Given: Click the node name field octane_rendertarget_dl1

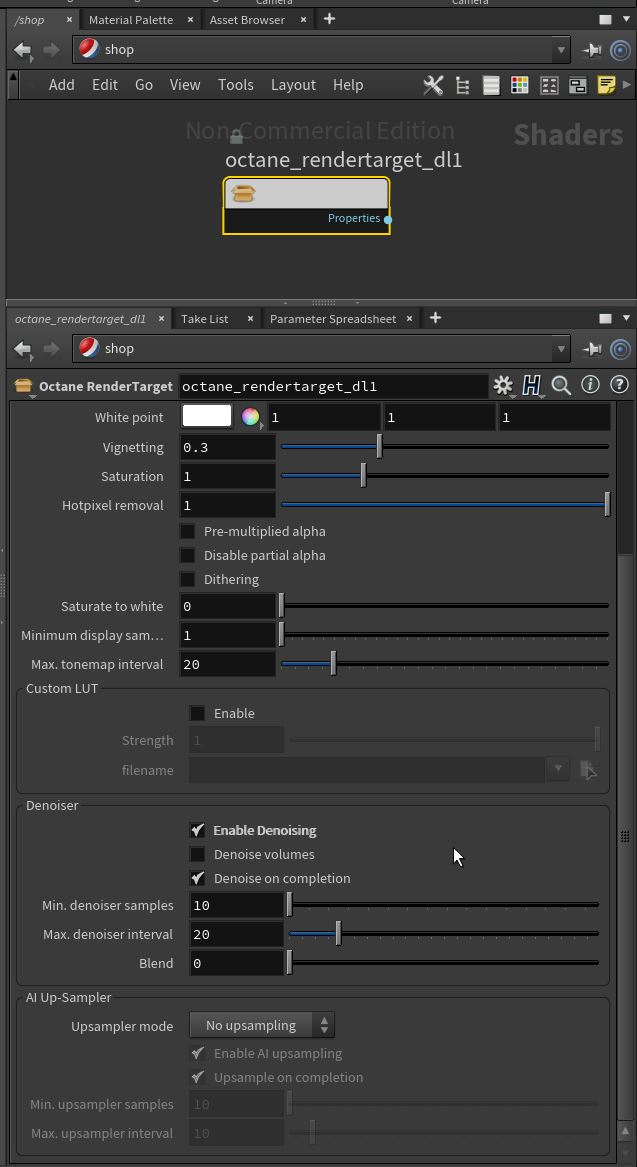Looking at the screenshot, I should 333,386.
